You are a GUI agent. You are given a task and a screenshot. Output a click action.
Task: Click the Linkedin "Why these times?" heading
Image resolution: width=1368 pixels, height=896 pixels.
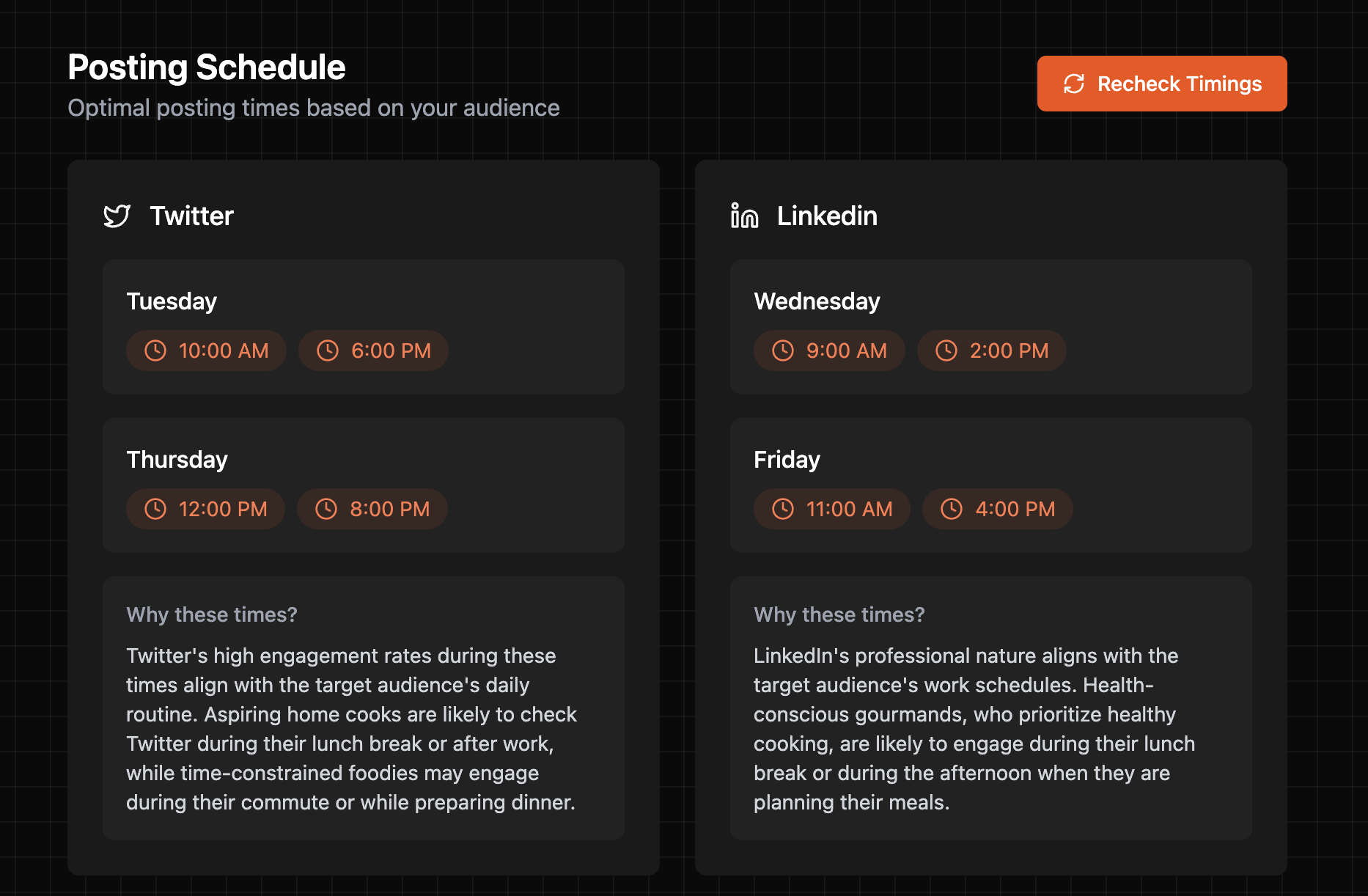[839, 614]
